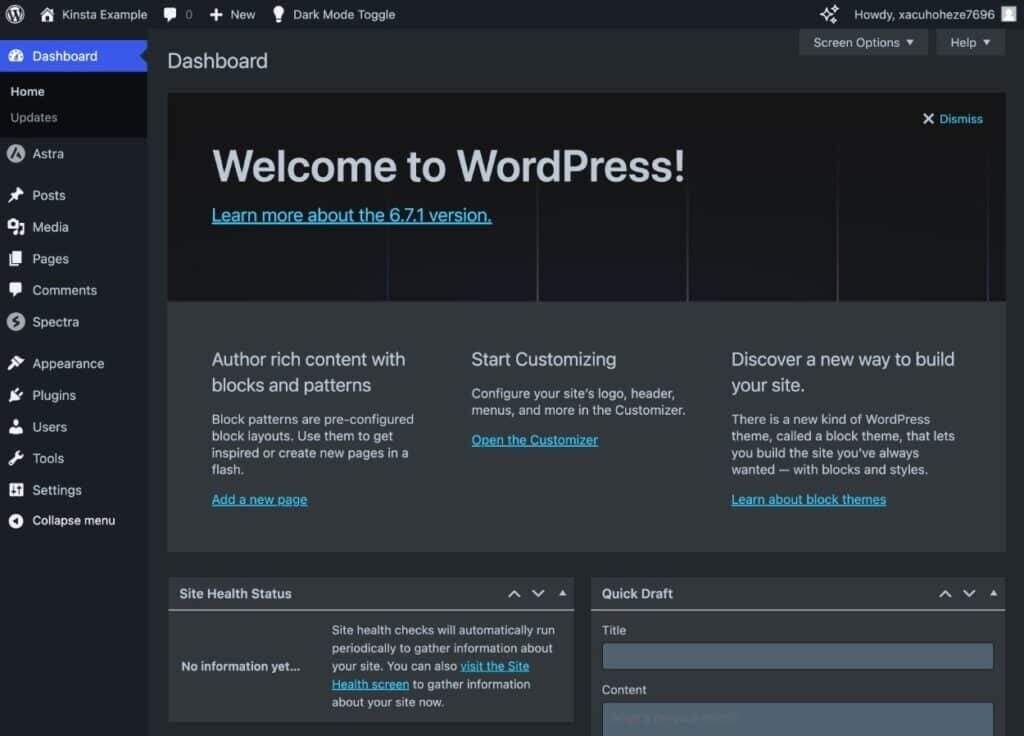The image size is (1024, 736).
Task: Toggle the Site Health Status panel
Action: pos(563,593)
